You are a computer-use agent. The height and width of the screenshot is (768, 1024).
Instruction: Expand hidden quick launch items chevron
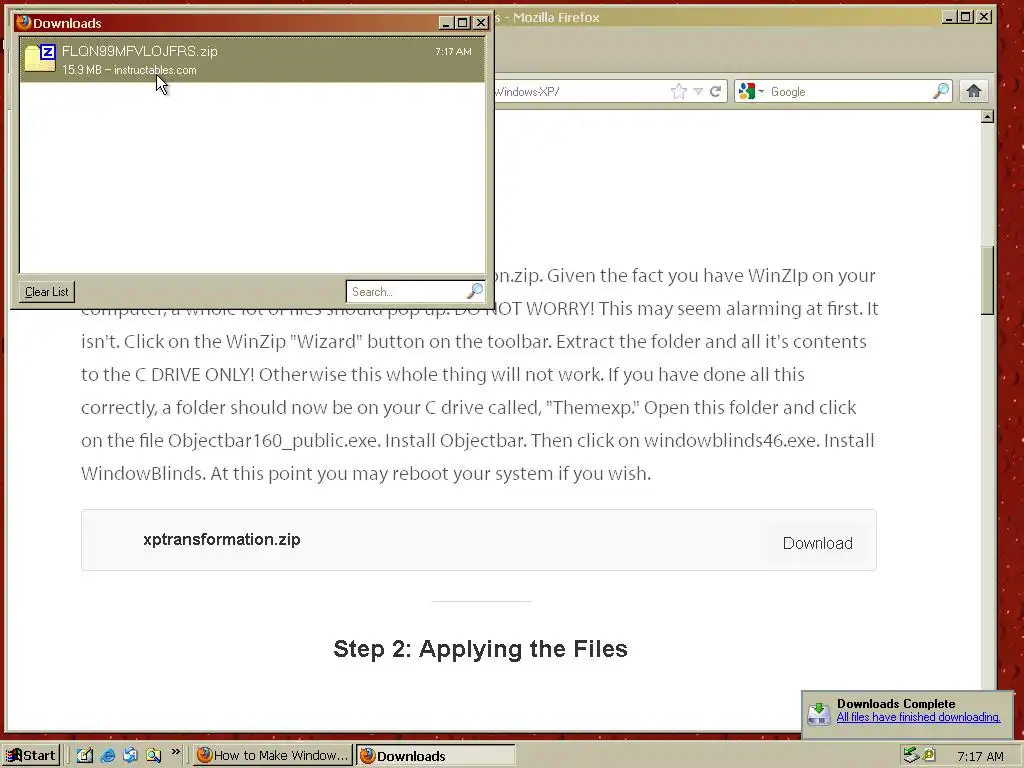click(175, 752)
